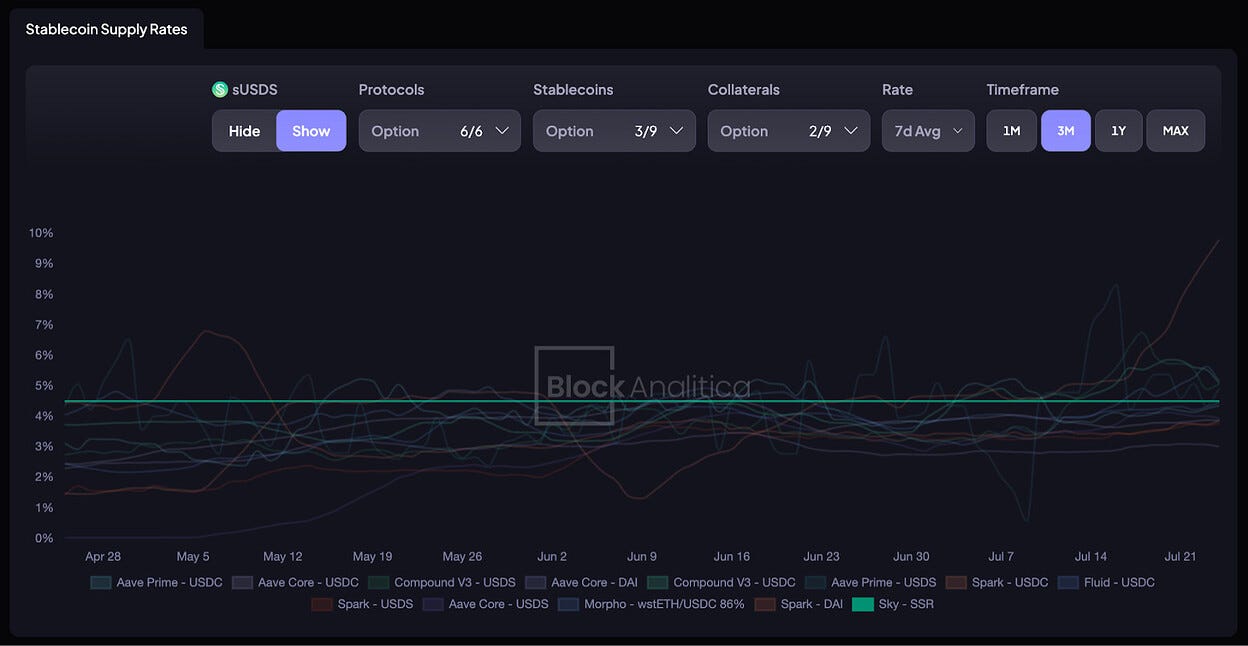Image resolution: width=1248 pixels, height=646 pixels.
Task: Expand the Stablecoins 3/9 dropdown
Action: tap(614, 131)
